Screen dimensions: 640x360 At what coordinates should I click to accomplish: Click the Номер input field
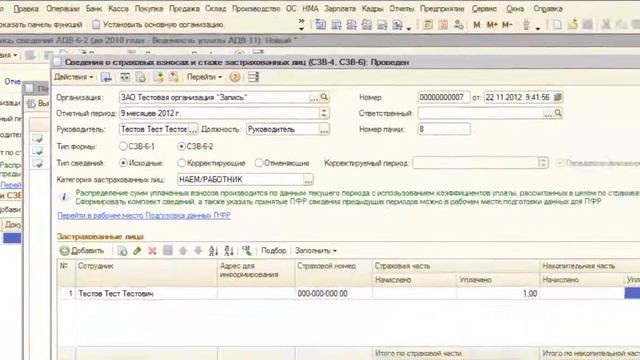click(x=444, y=97)
